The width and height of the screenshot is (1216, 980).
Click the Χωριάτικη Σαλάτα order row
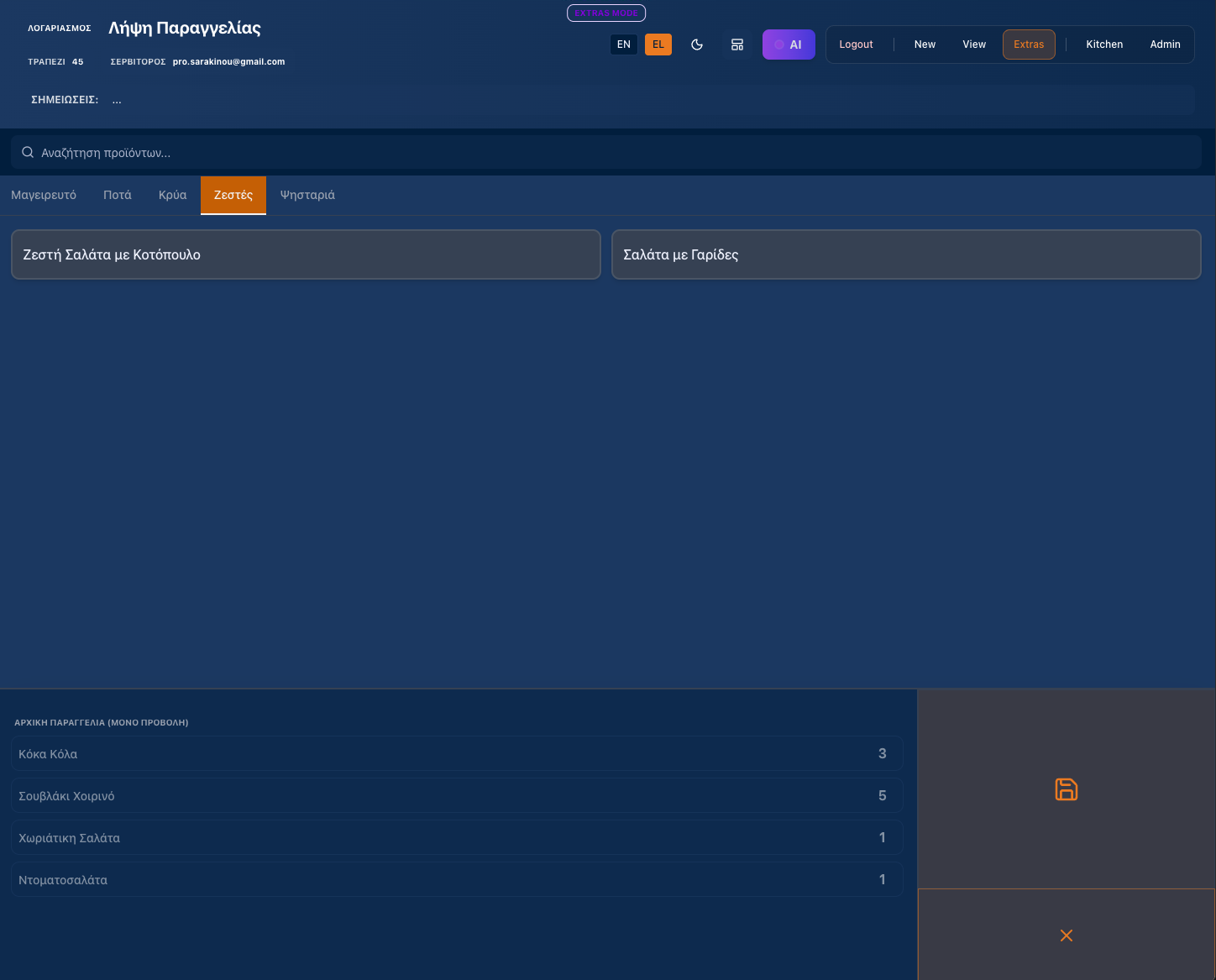pyautogui.click(x=457, y=837)
